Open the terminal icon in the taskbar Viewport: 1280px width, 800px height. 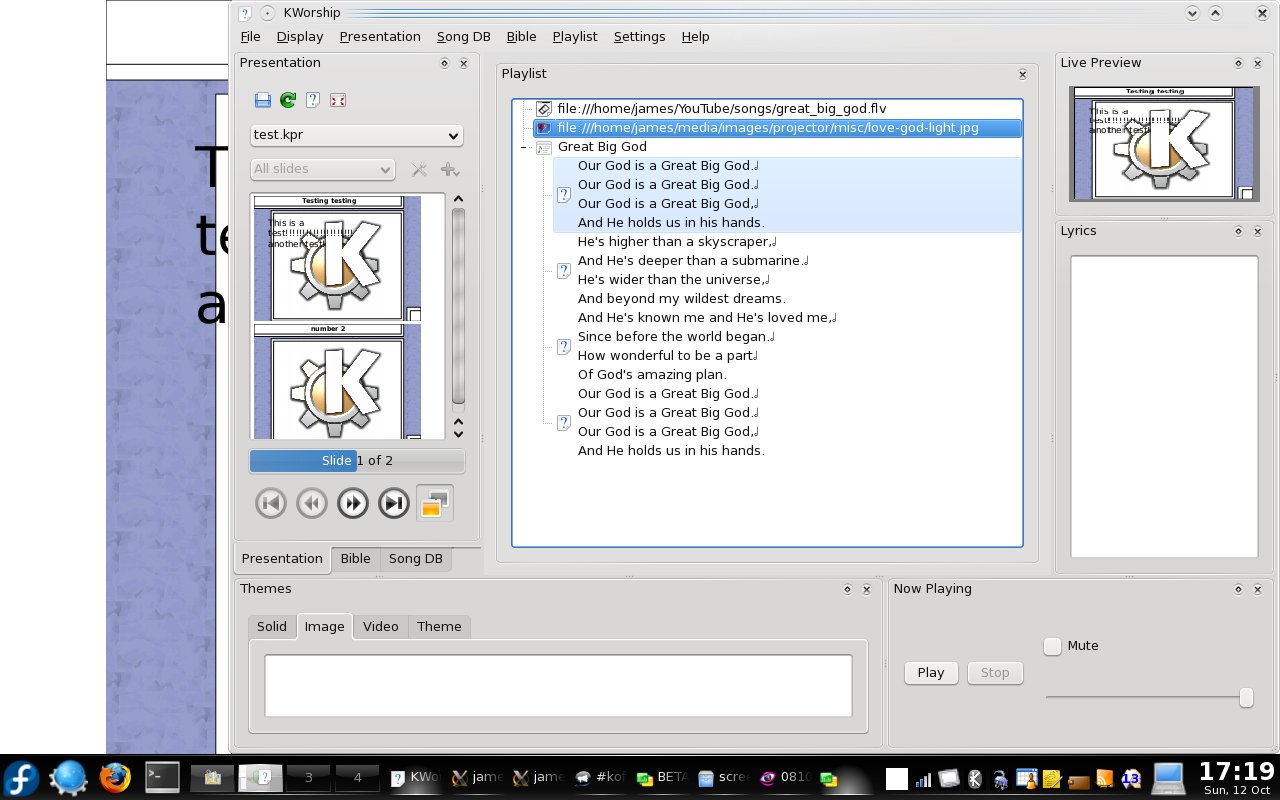click(x=162, y=777)
